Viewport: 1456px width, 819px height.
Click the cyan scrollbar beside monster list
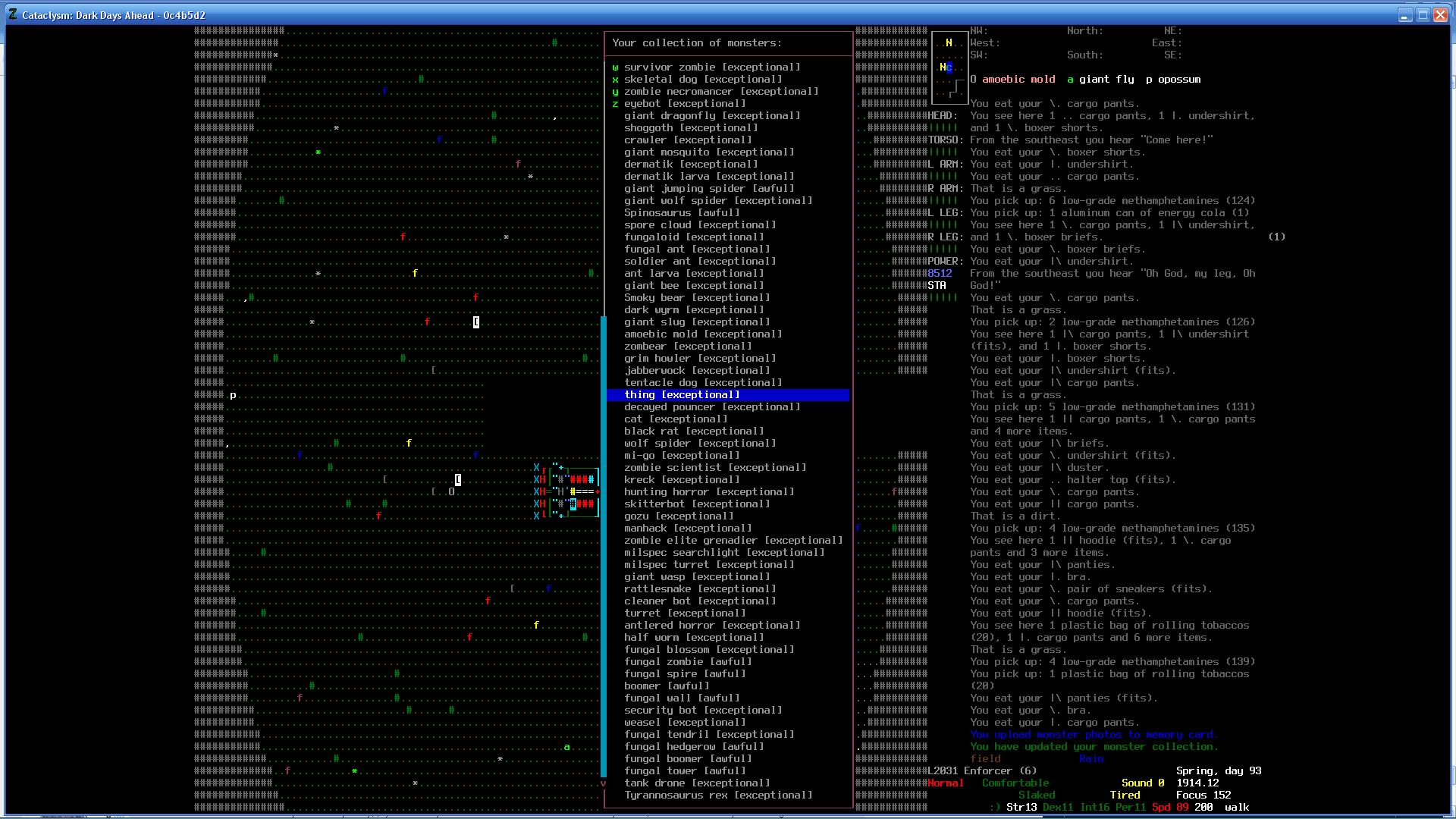coord(604,546)
